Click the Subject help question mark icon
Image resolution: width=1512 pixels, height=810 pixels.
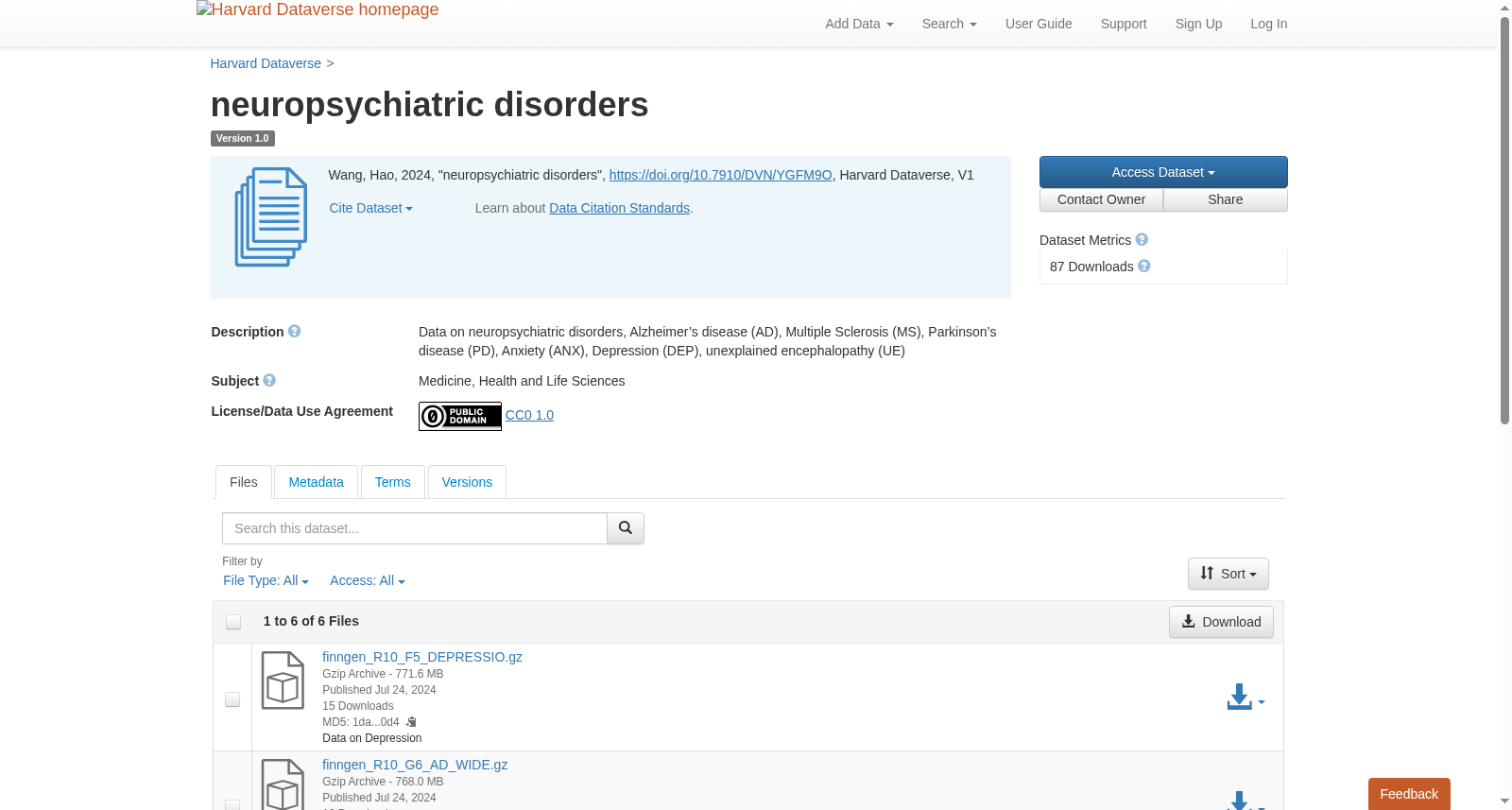pyautogui.click(x=269, y=381)
